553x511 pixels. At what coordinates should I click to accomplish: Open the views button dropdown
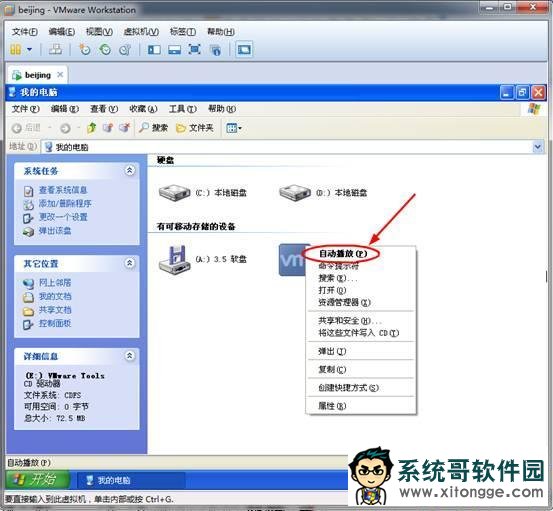click(x=234, y=128)
